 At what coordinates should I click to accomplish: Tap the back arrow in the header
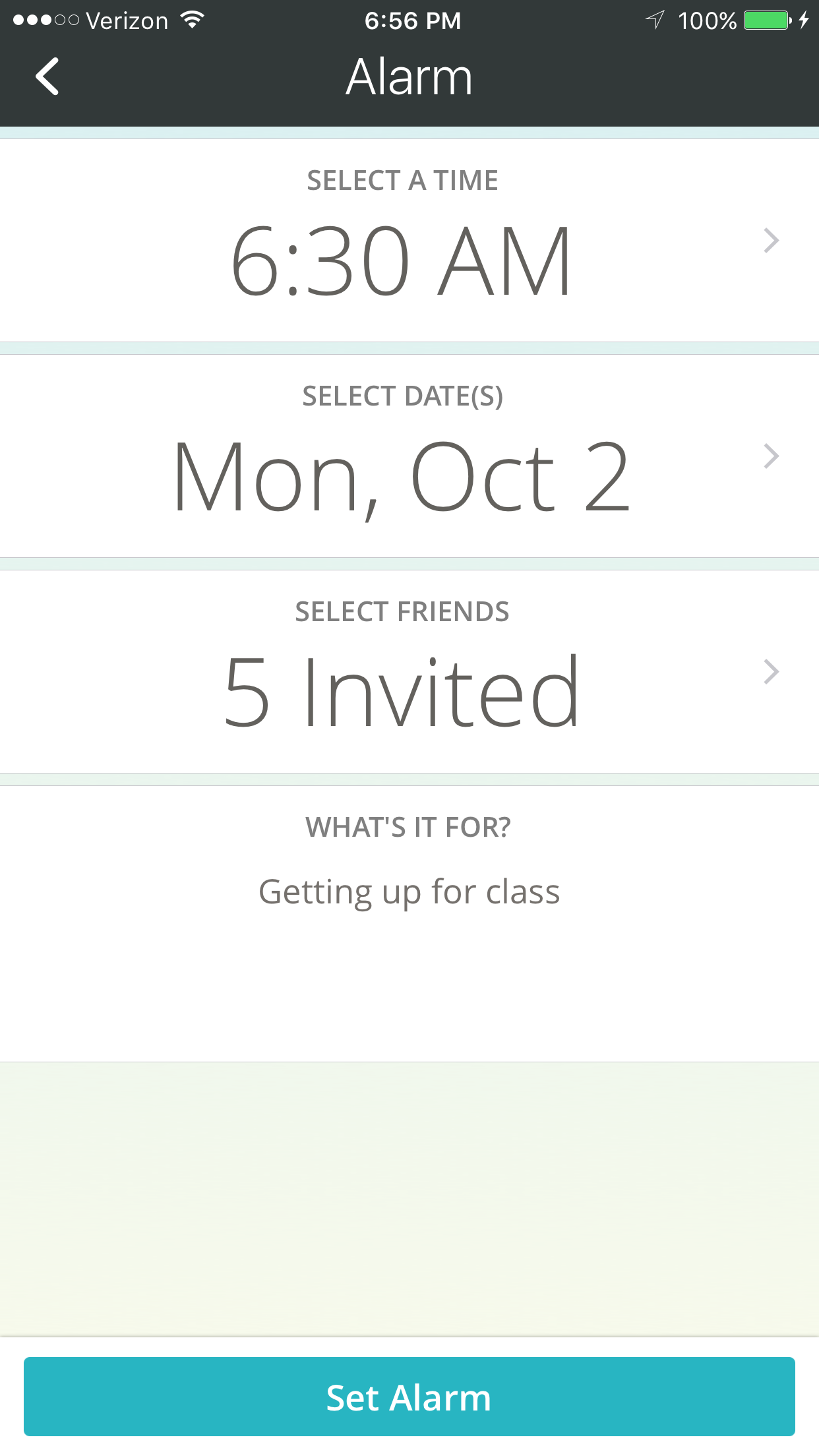47,76
